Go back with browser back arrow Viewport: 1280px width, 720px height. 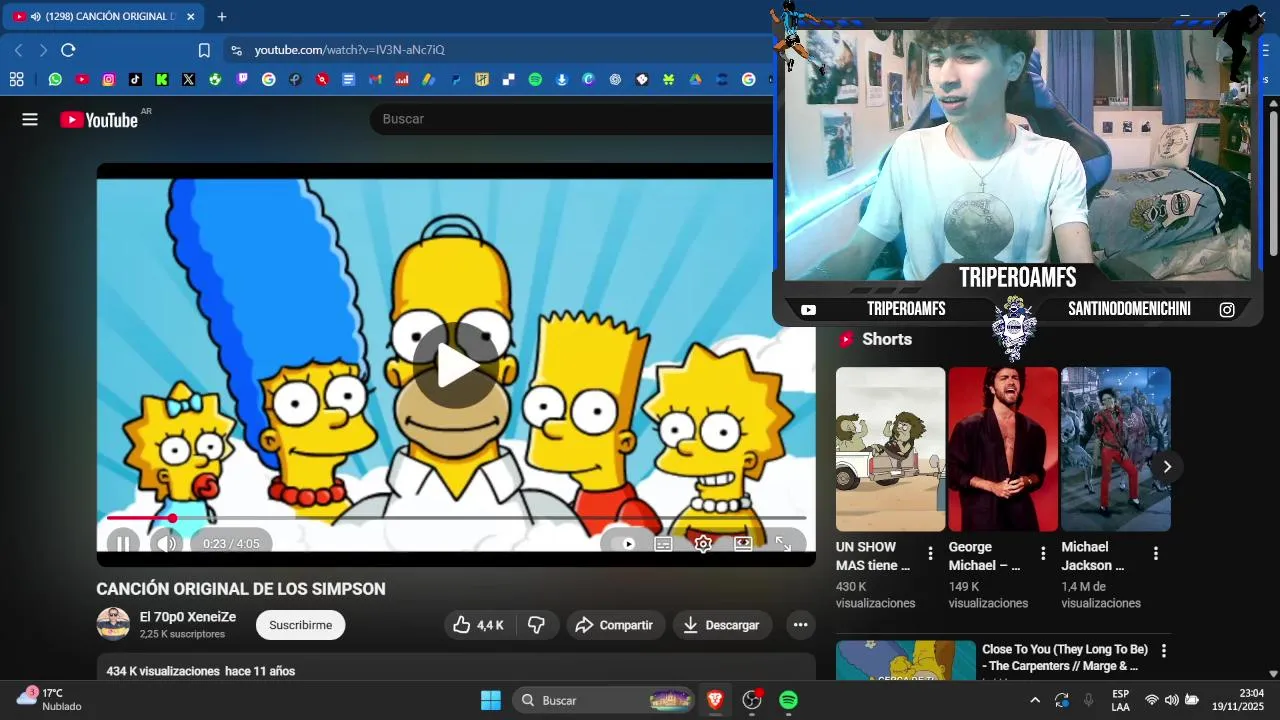click(x=18, y=50)
